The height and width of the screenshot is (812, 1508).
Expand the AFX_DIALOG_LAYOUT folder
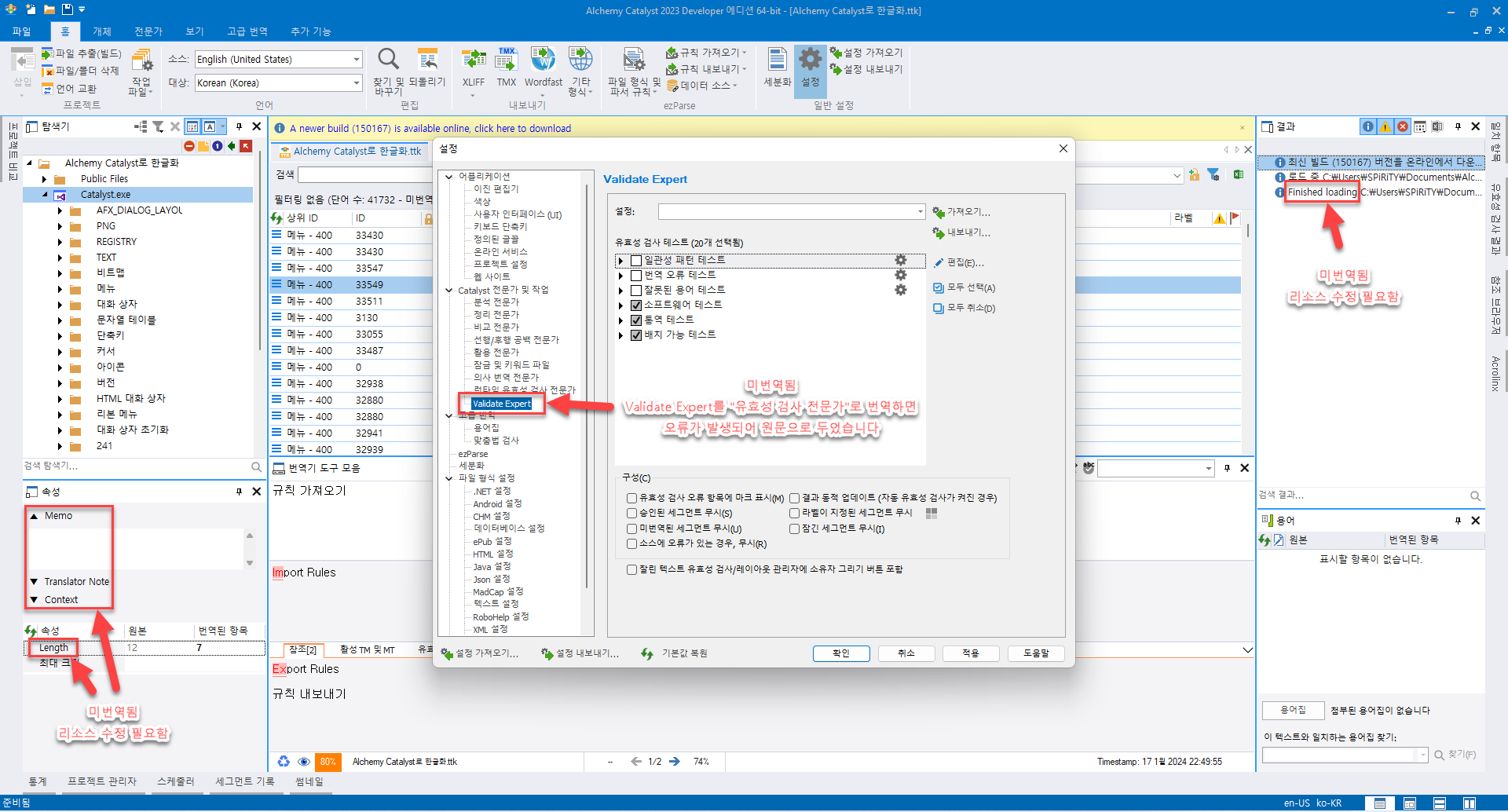click(60, 210)
